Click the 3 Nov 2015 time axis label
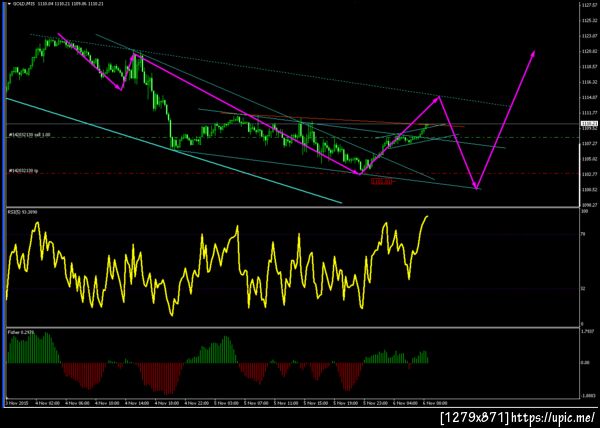This screenshot has height=428, width=600. click(17, 403)
